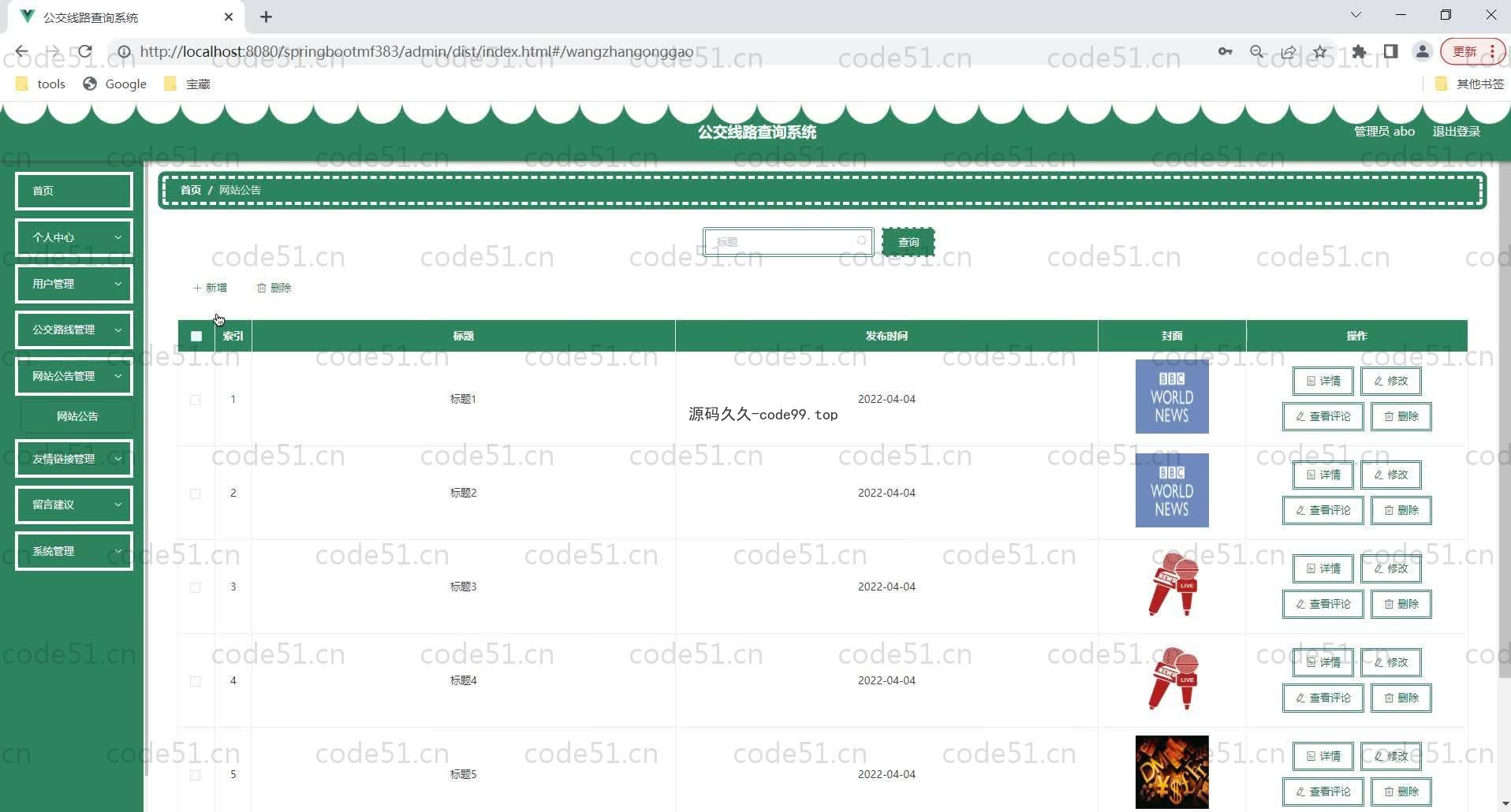The height and width of the screenshot is (812, 1511).
Task: Reload the current page
Action: point(84,51)
